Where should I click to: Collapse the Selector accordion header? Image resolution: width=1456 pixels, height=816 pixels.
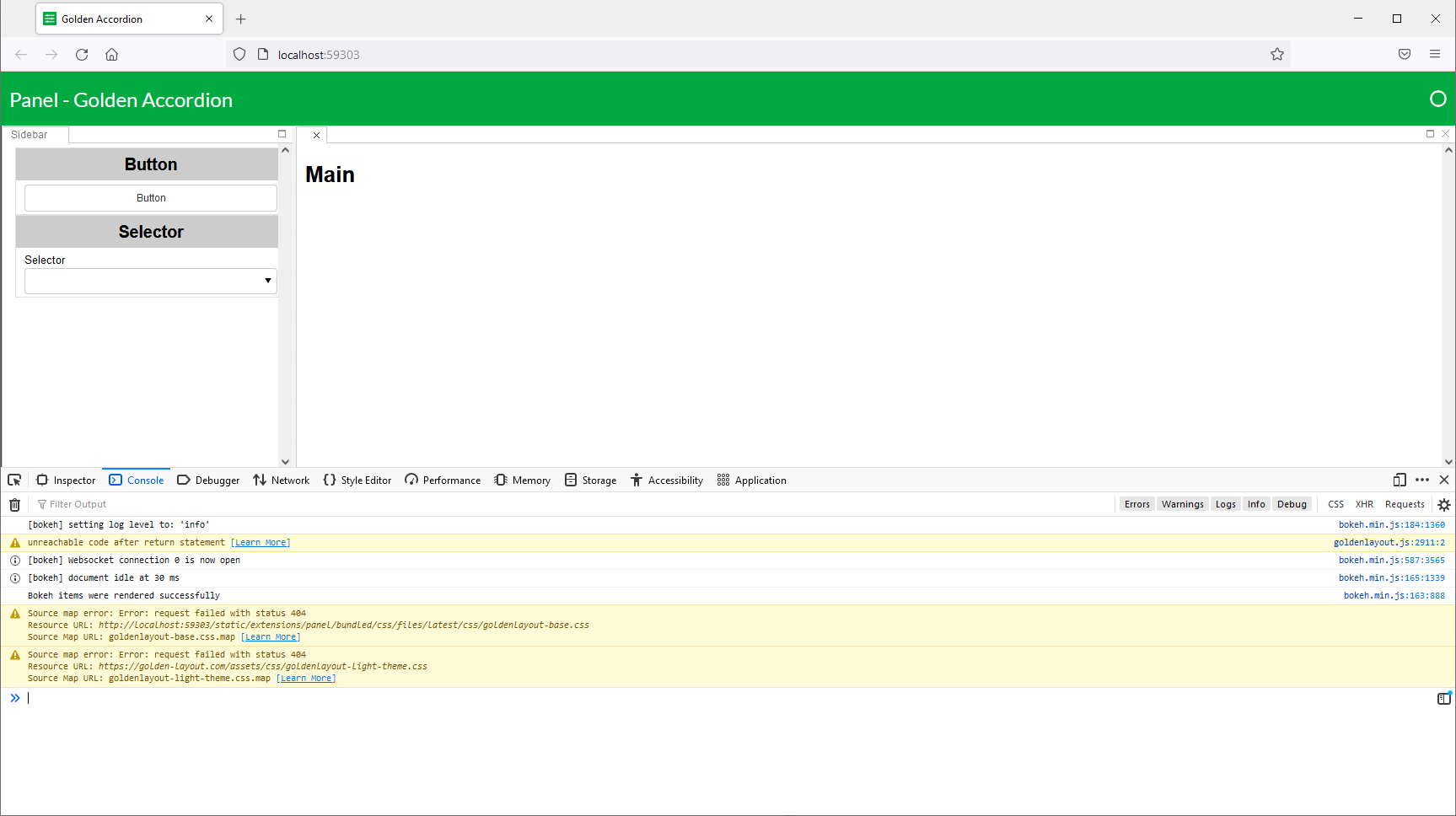click(147, 232)
